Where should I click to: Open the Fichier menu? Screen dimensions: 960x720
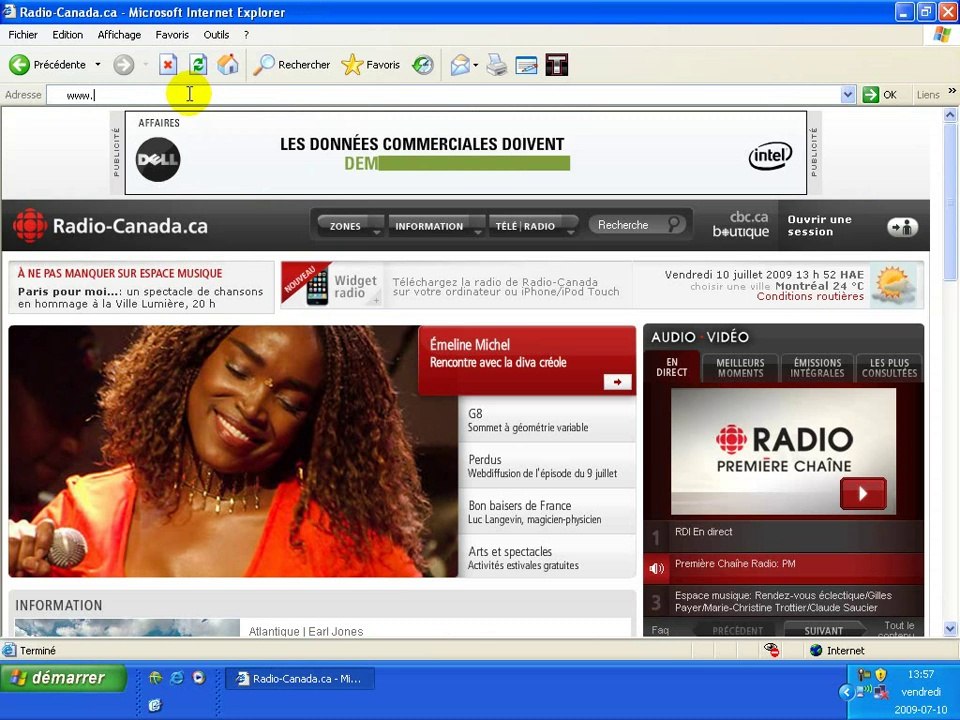tap(23, 35)
